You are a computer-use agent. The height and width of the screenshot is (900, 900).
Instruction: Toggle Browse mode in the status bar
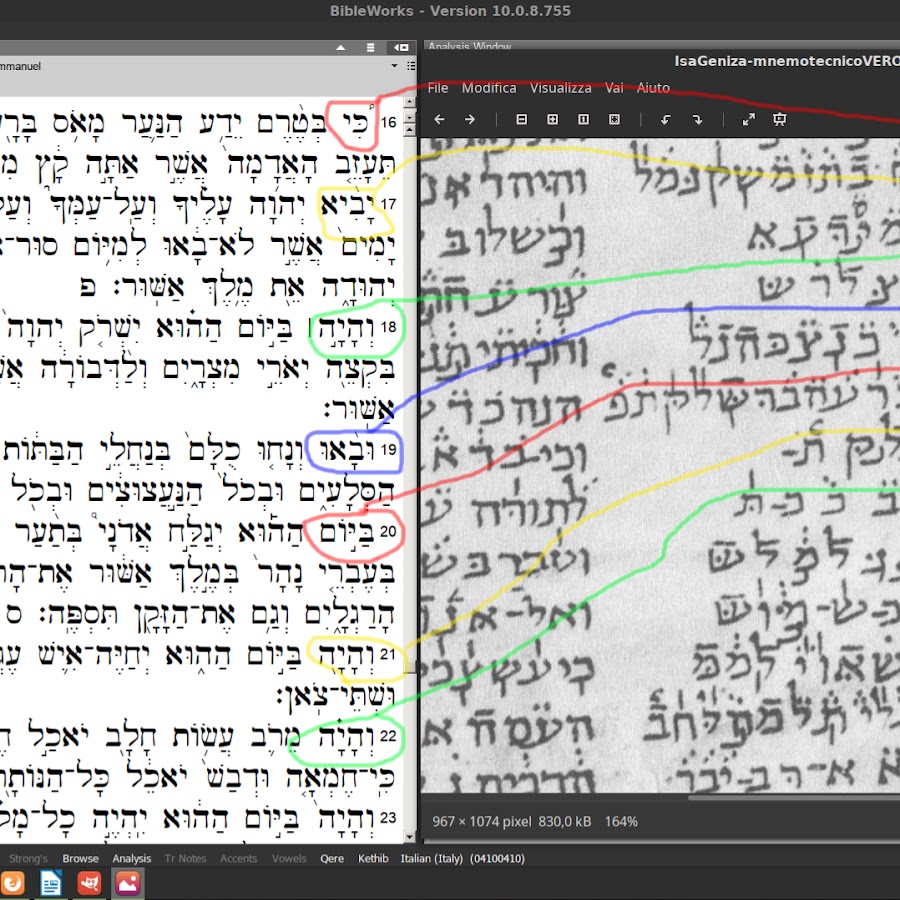[80, 858]
